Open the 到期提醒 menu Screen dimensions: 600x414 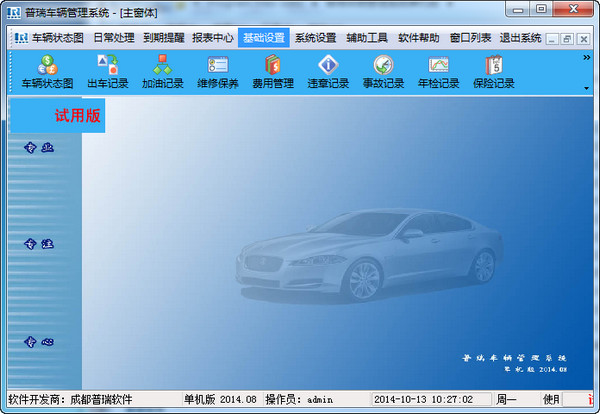[x=164, y=38]
